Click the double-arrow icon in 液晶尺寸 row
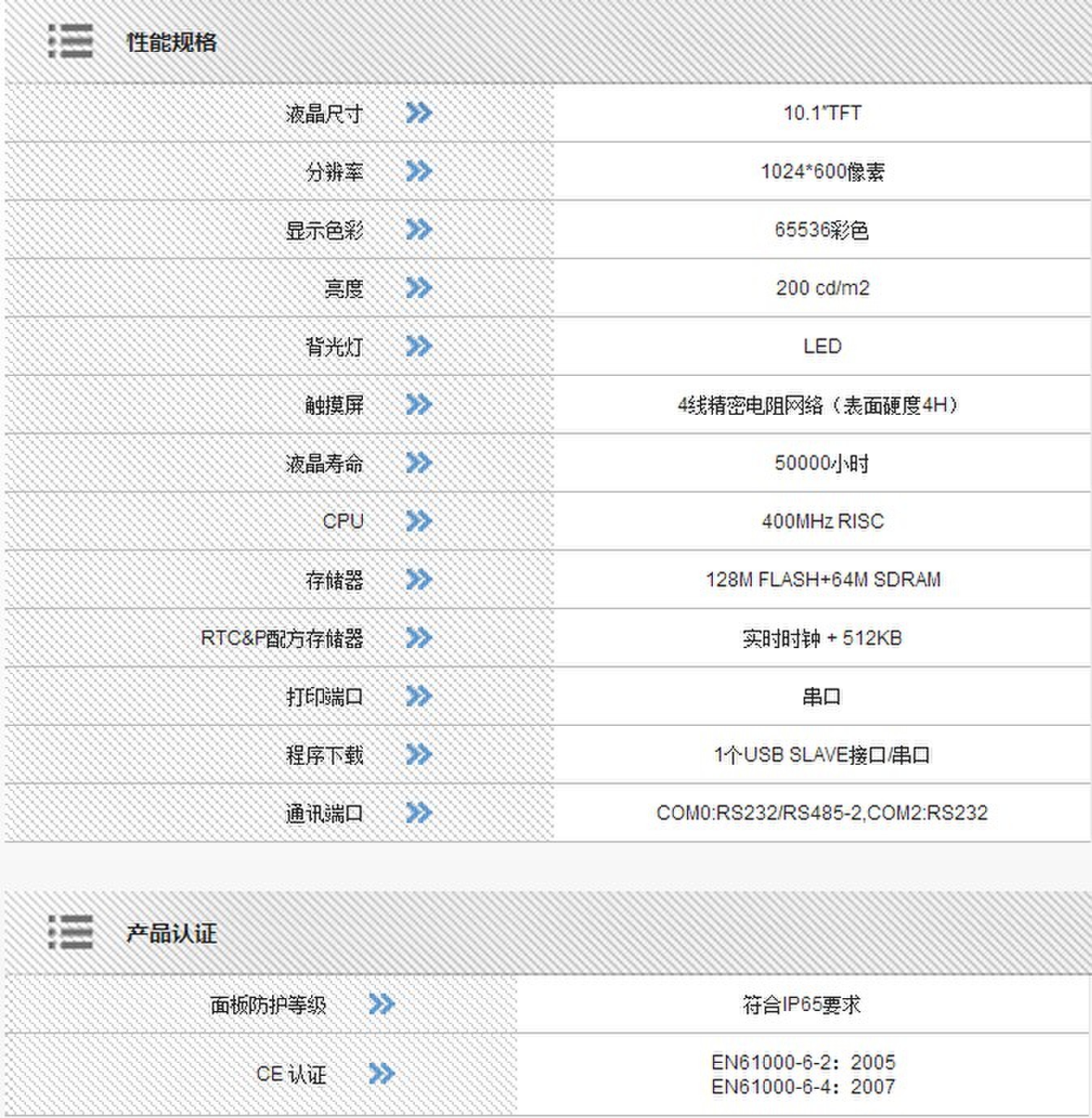 tap(419, 113)
